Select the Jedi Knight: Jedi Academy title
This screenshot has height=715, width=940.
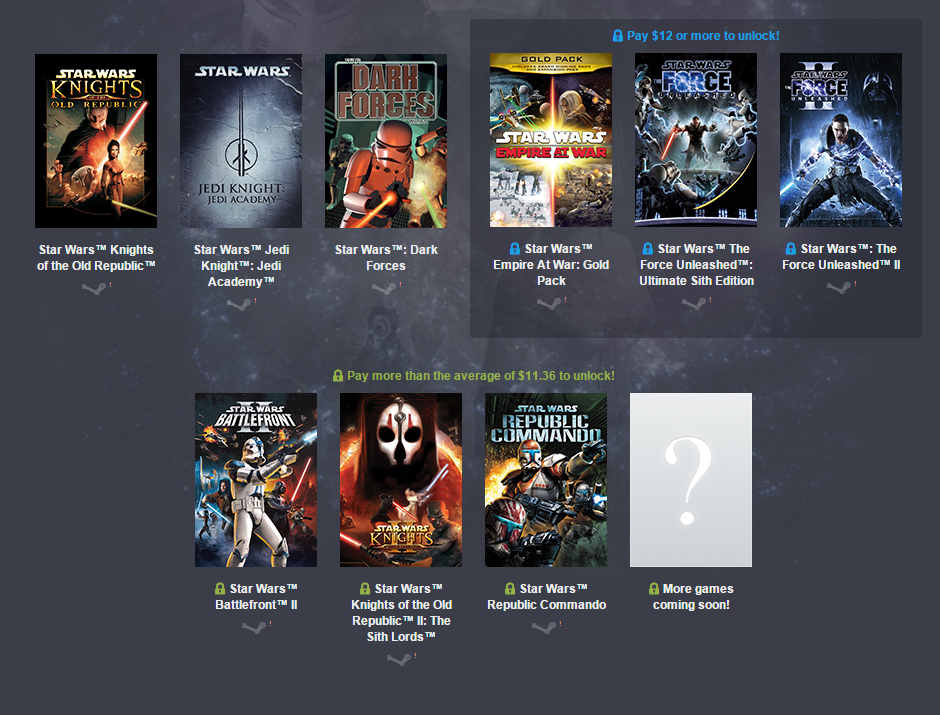(x=241, y=266)
